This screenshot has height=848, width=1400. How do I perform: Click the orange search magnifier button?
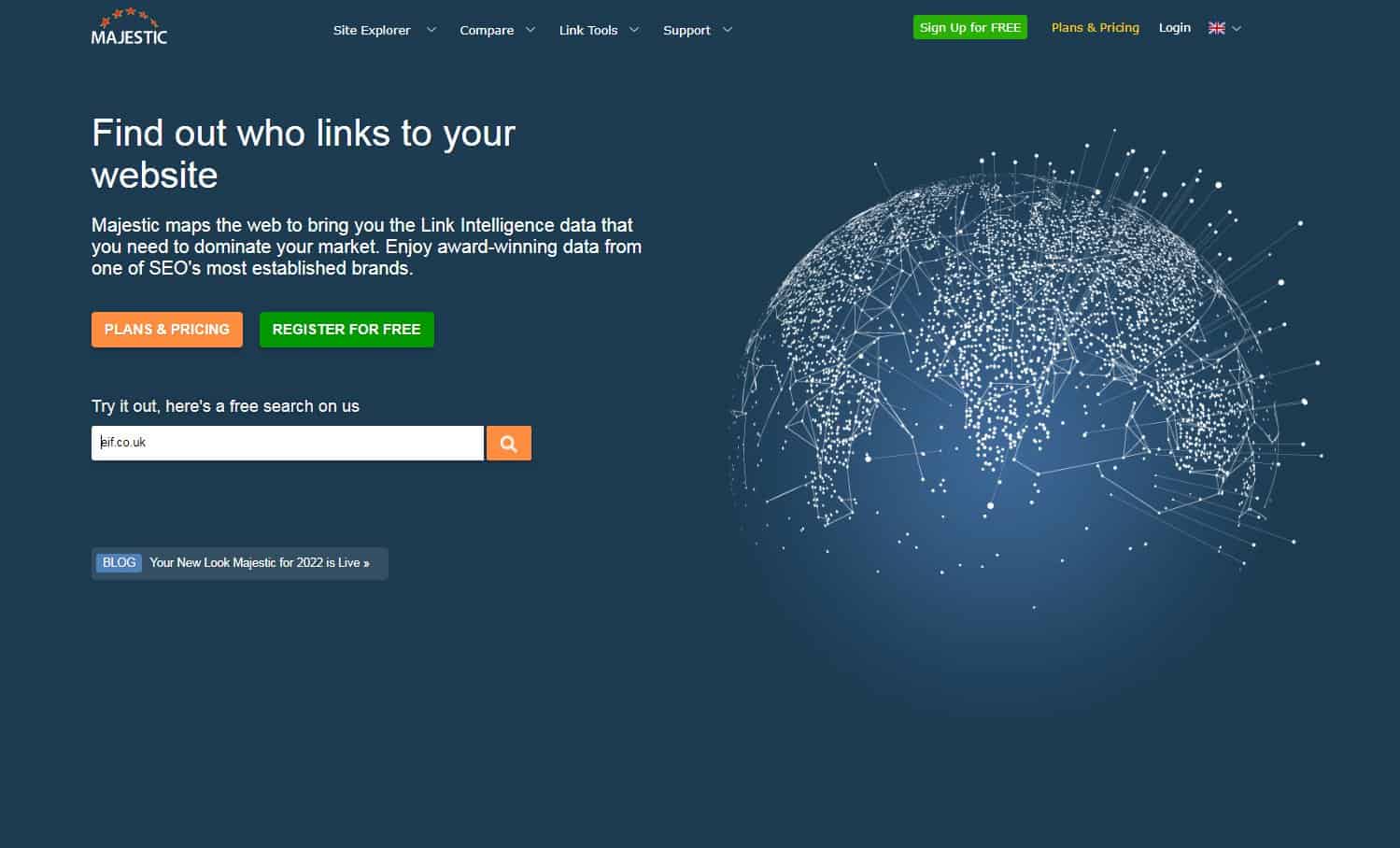pos(509,443)
